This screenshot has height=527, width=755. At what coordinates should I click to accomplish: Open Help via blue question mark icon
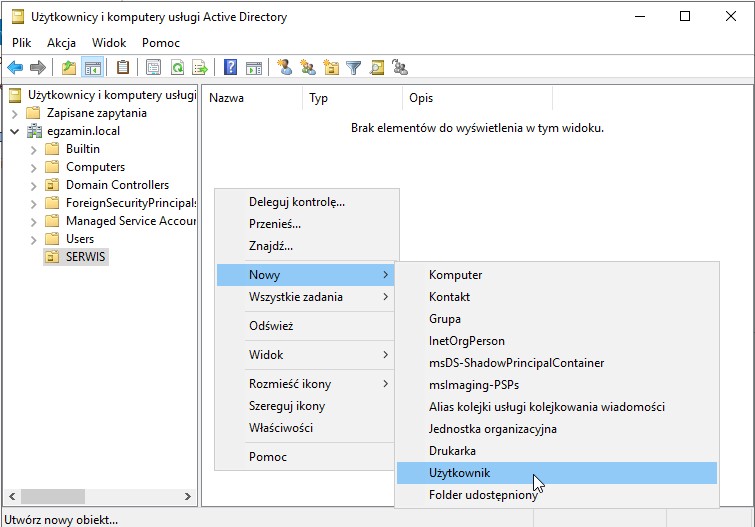(231, 68)
